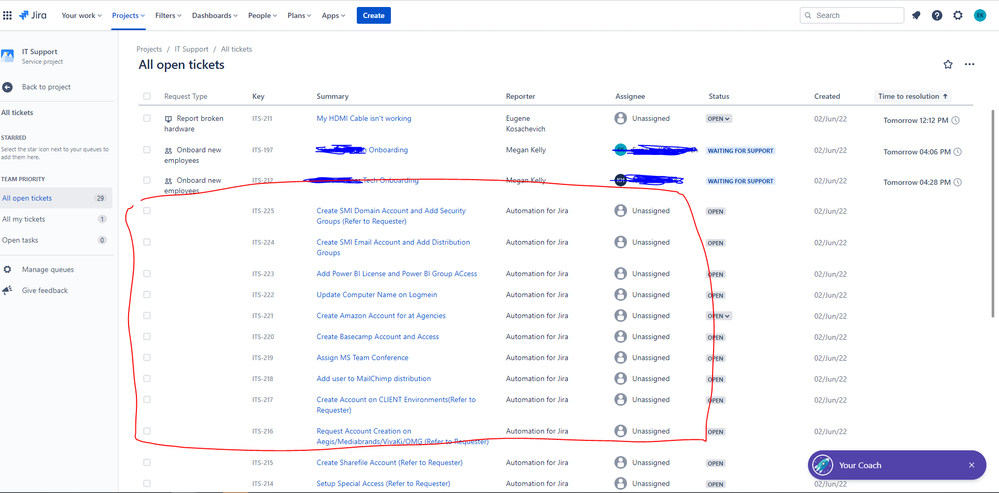Open the OPEN status dropdown for ITS-211
Image resolution: width=999 pixels, height=493 pixels.
719,118
